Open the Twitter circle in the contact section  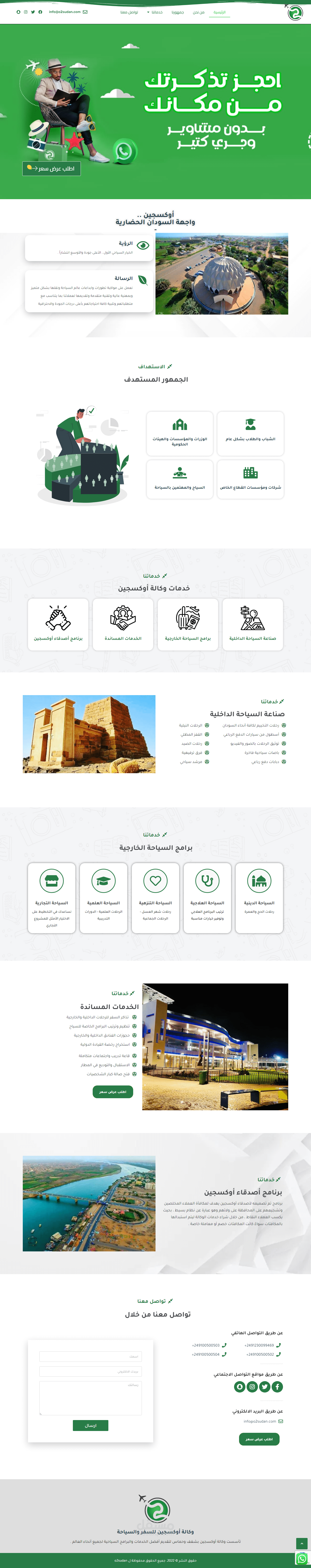[265, 1387]
